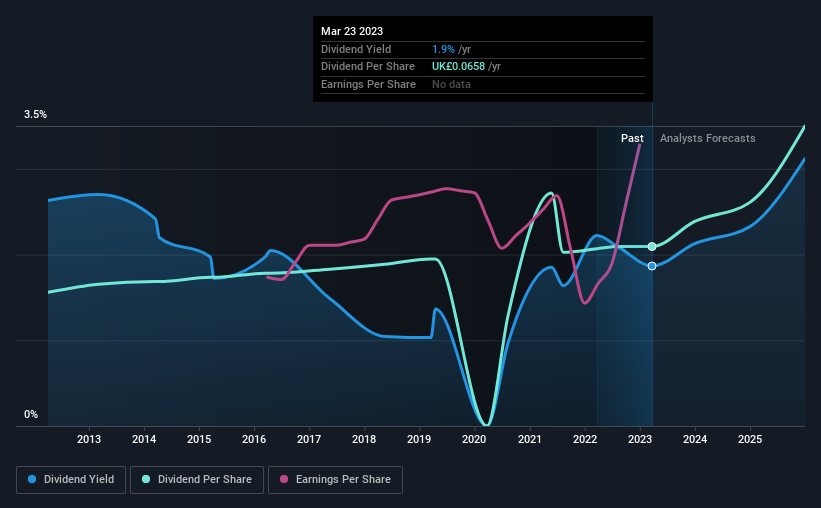Click the 2014 x-axis label
Image resolution: width=821 pixels, height=508 pixels.
[x=144, y=439]
